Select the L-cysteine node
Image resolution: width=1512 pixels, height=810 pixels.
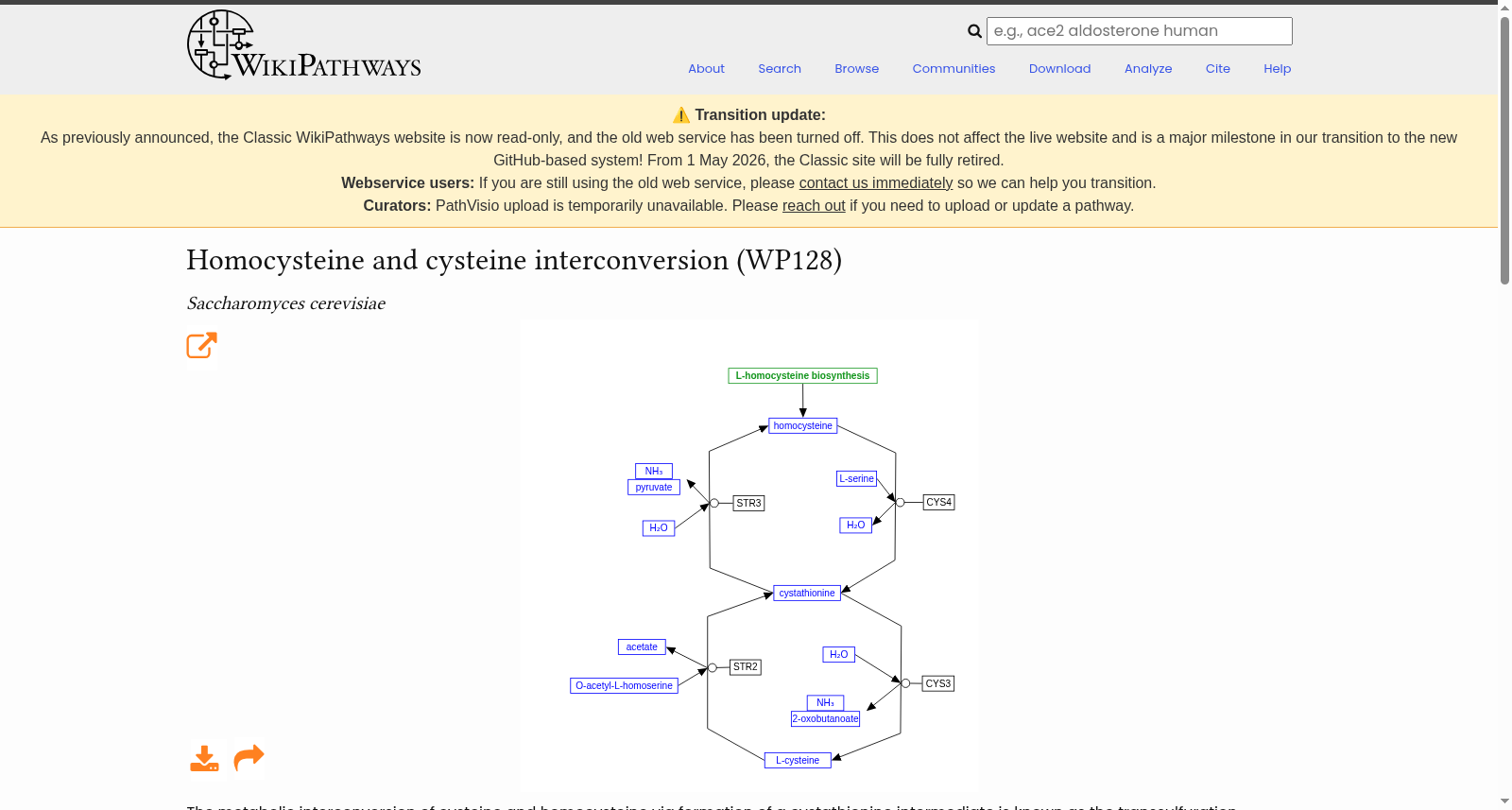tap(798, 761)
